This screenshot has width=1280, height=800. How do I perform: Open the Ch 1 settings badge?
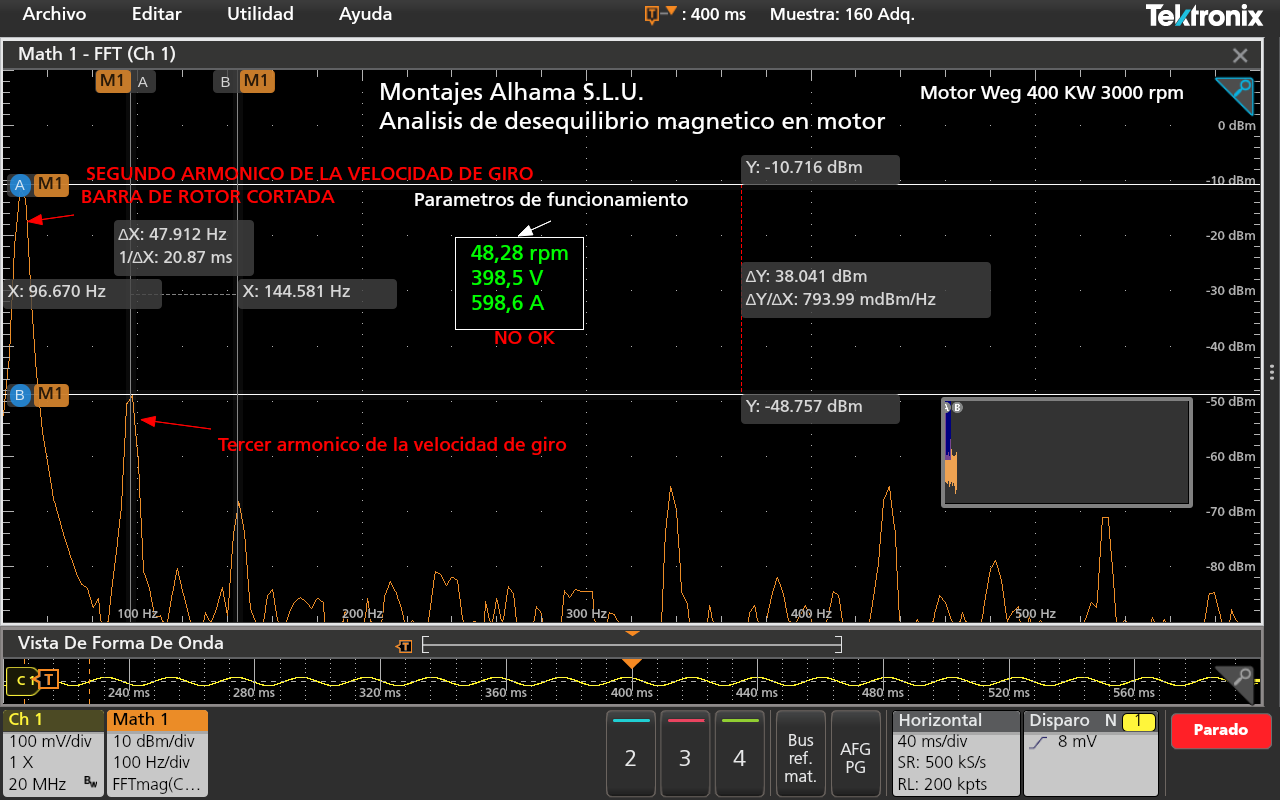click(53, 753)
